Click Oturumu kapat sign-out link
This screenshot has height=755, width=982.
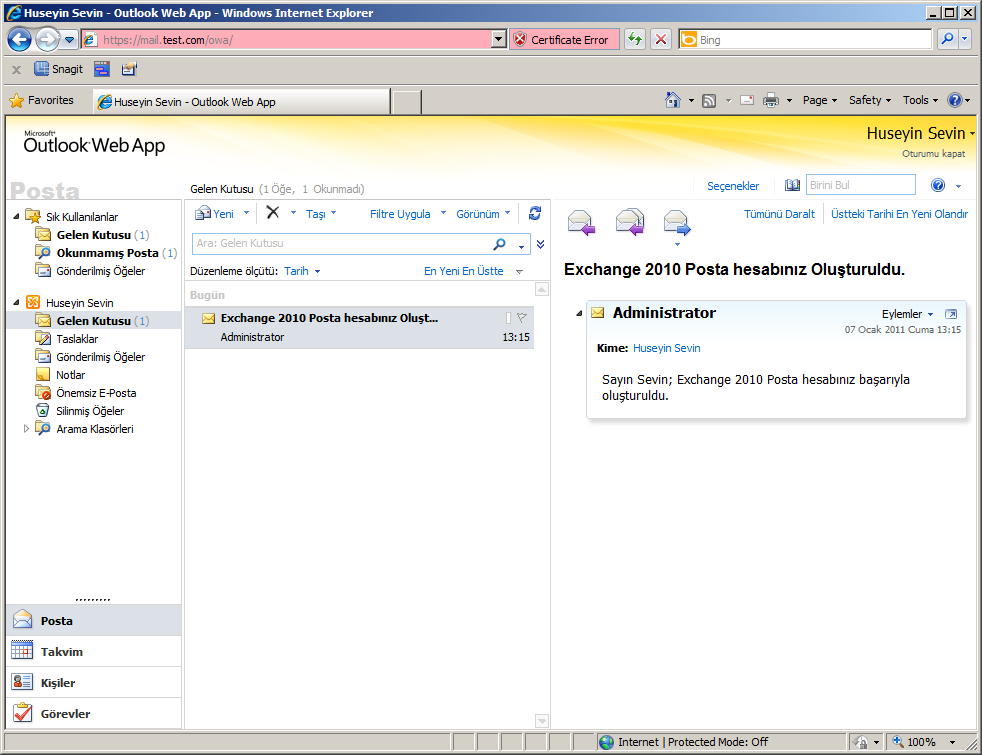pyautogui.click(x=933, y=153)
